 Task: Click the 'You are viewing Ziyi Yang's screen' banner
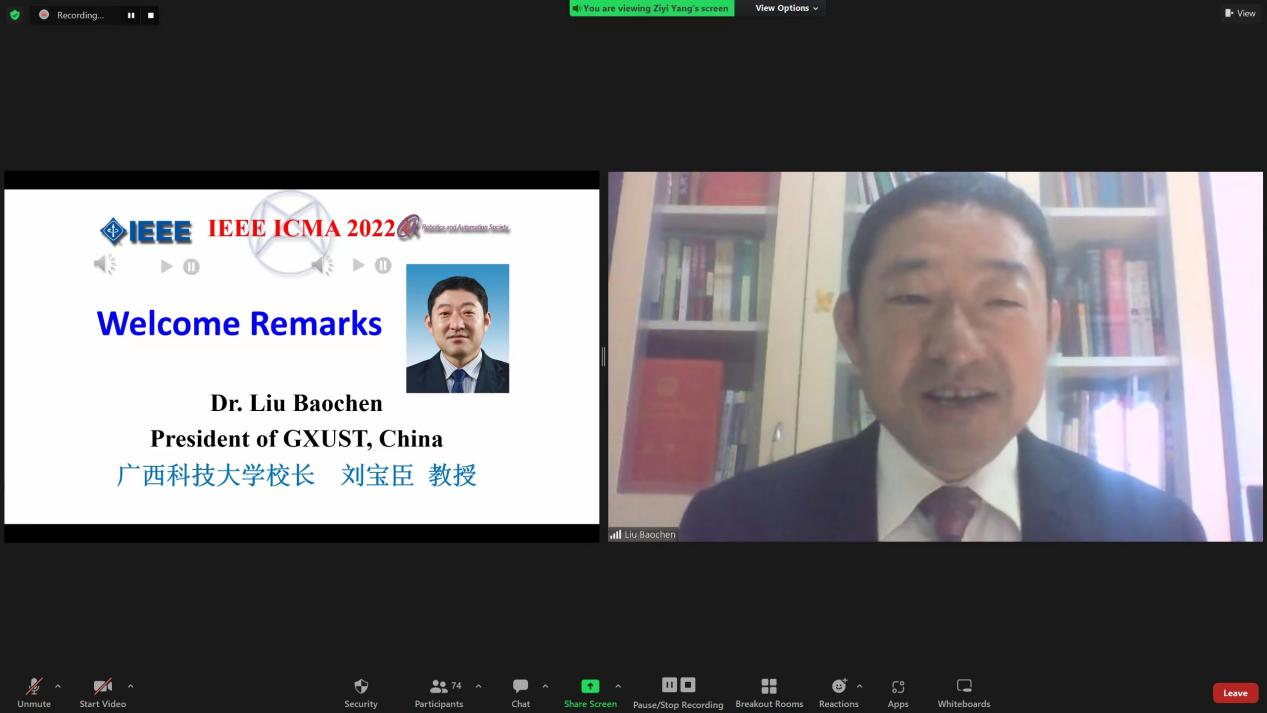coord(651,8)
